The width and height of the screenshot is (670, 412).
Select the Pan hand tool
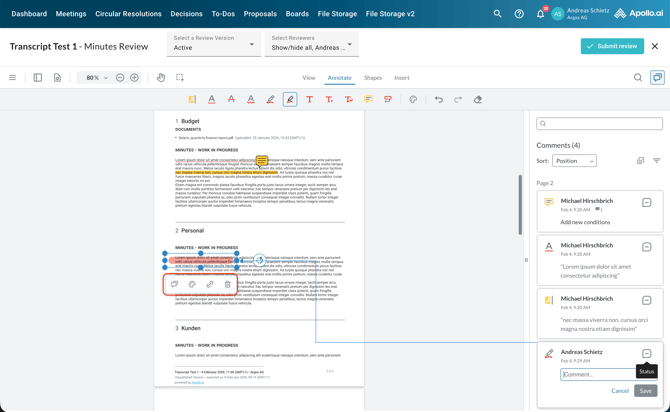click(x=161, y=77)
